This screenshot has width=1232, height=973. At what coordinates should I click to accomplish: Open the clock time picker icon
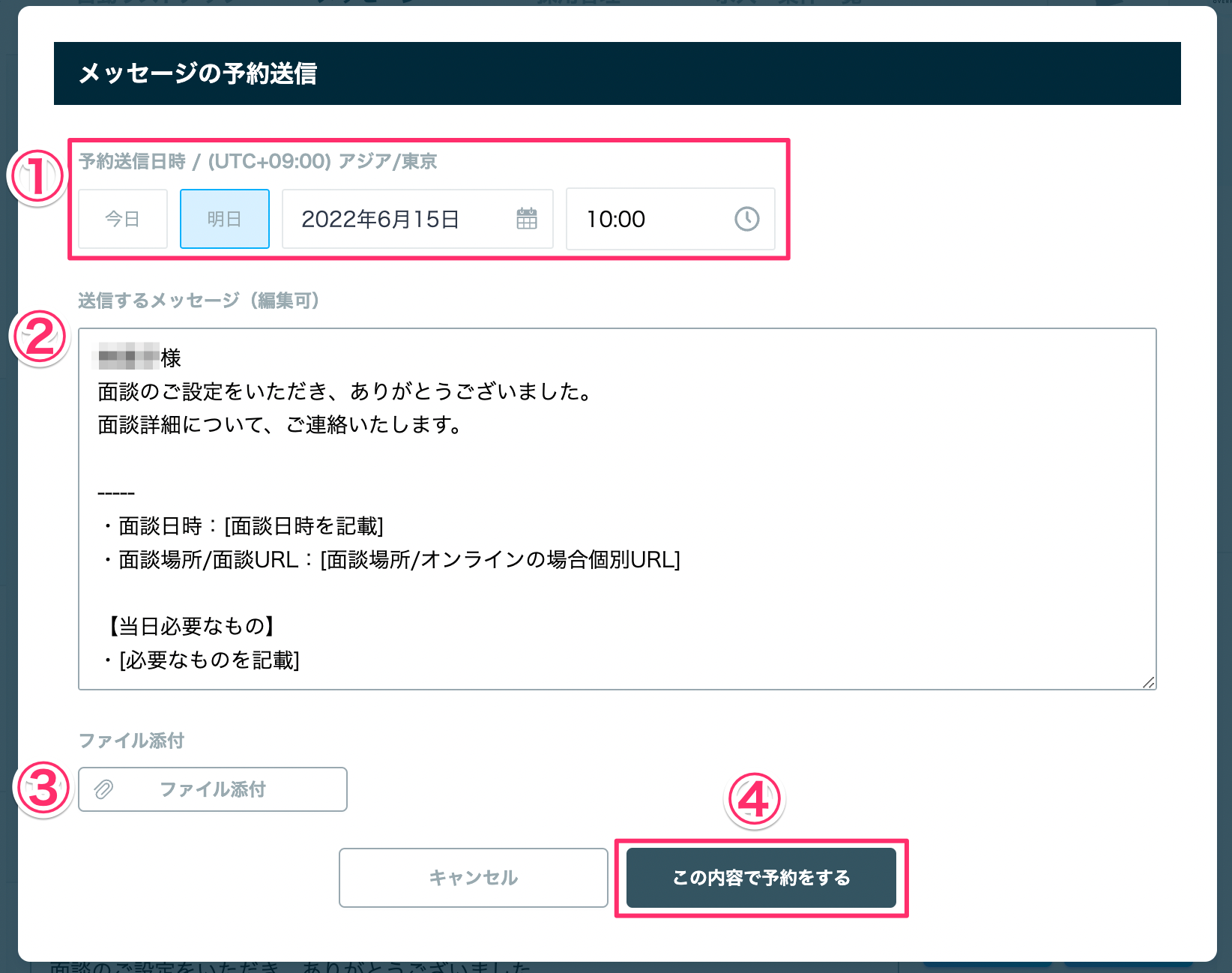click(x=746, y=219)
